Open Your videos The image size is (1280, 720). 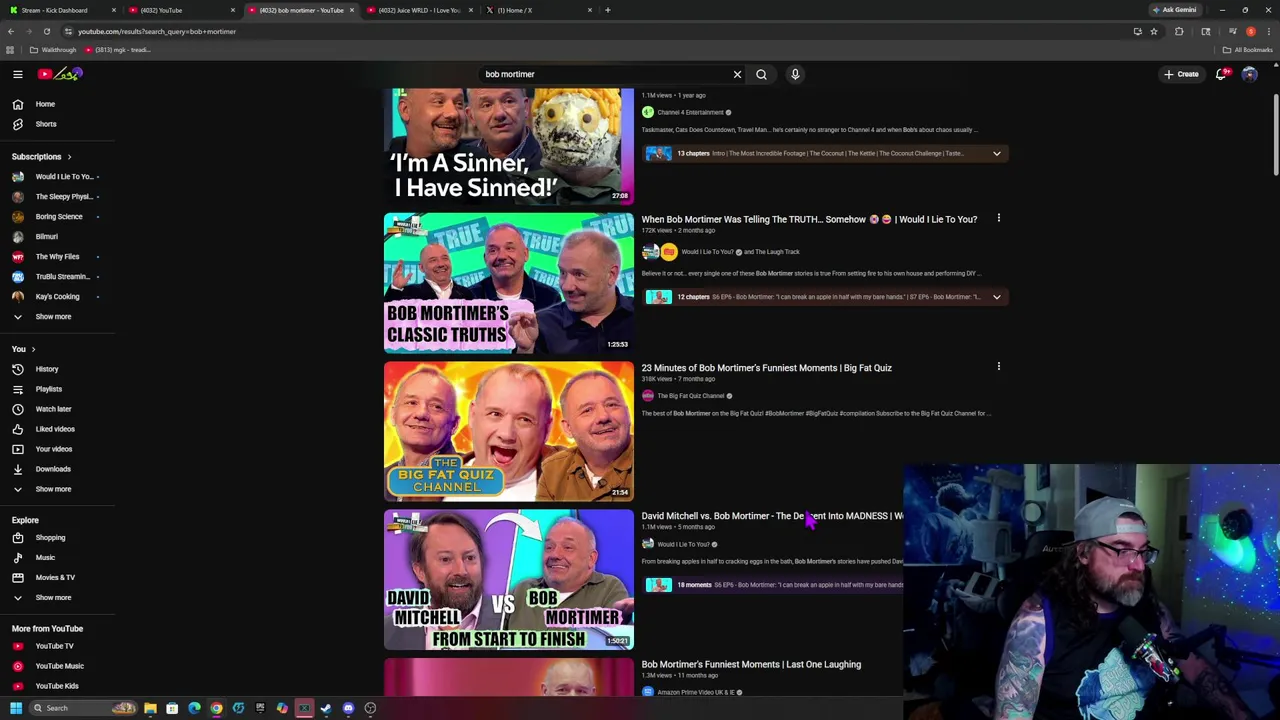click(53, 449)
